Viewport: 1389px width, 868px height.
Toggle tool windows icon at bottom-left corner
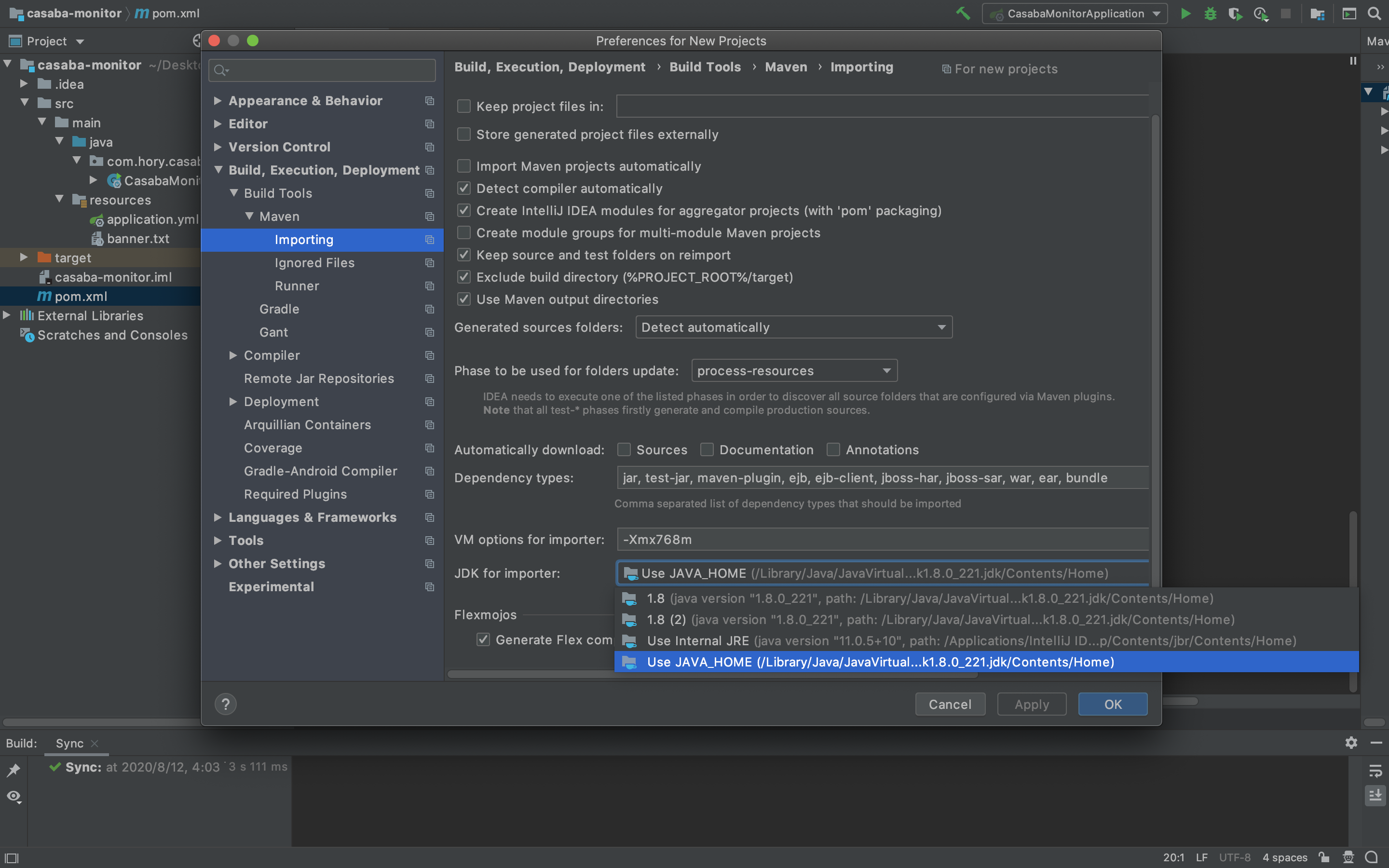(12, 858)
